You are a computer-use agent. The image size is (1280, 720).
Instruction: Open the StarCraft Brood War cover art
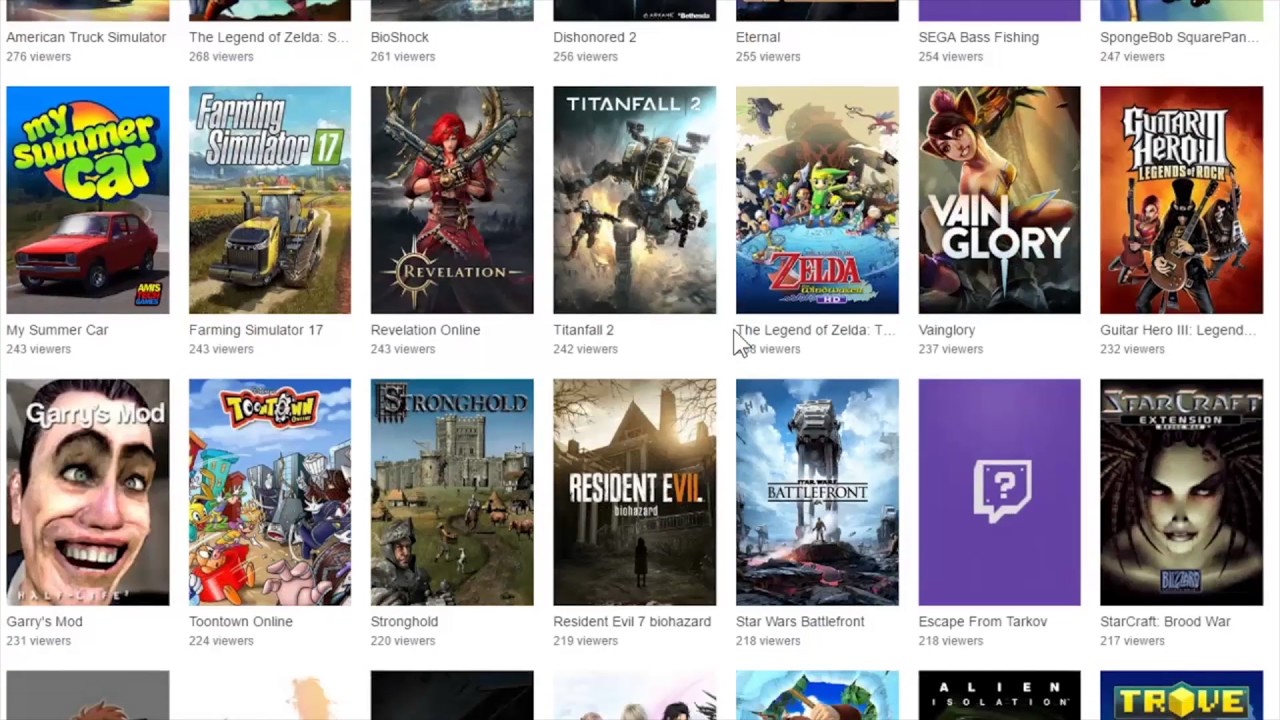click(1182, 492)
